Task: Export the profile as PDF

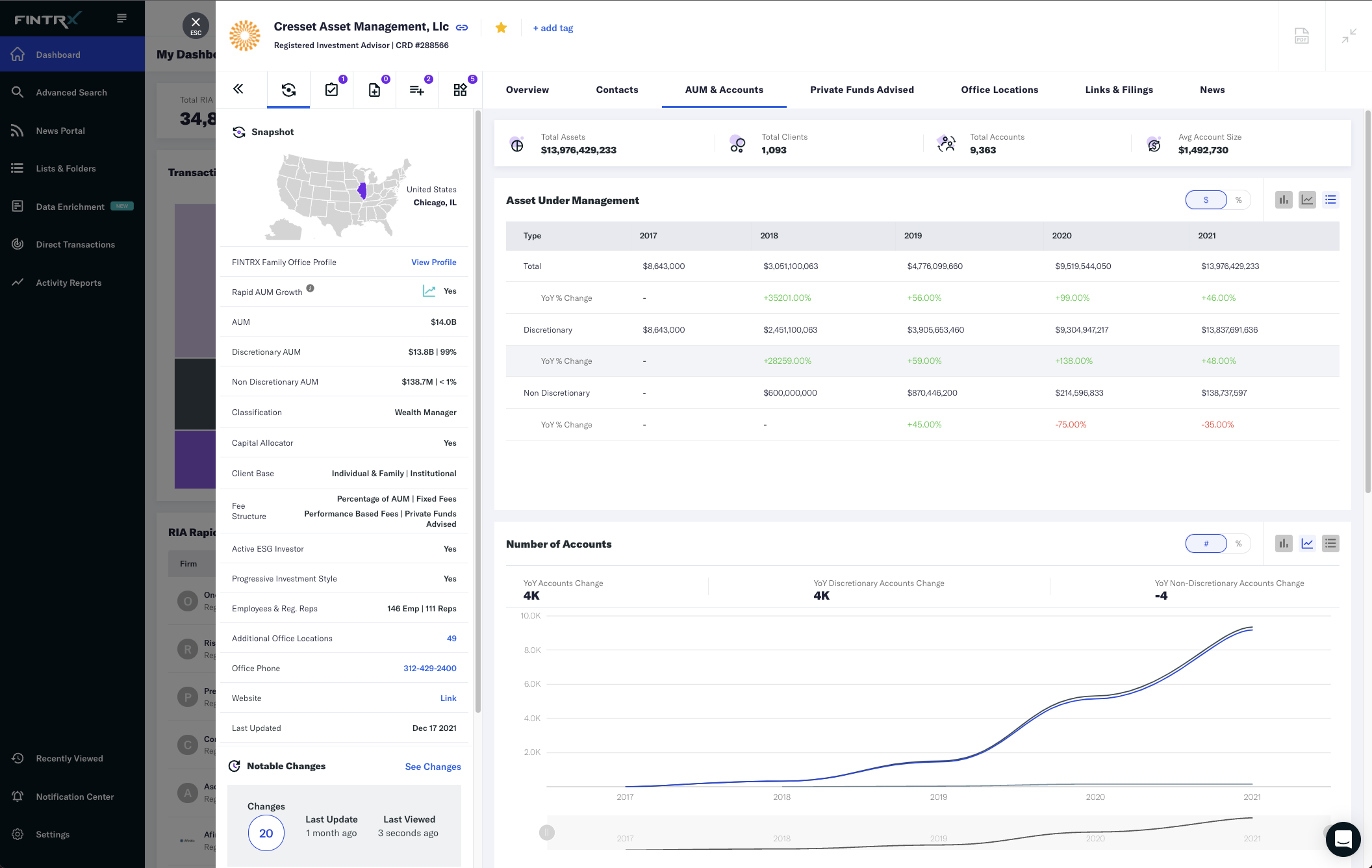Action: click(x=1302, y=36)
